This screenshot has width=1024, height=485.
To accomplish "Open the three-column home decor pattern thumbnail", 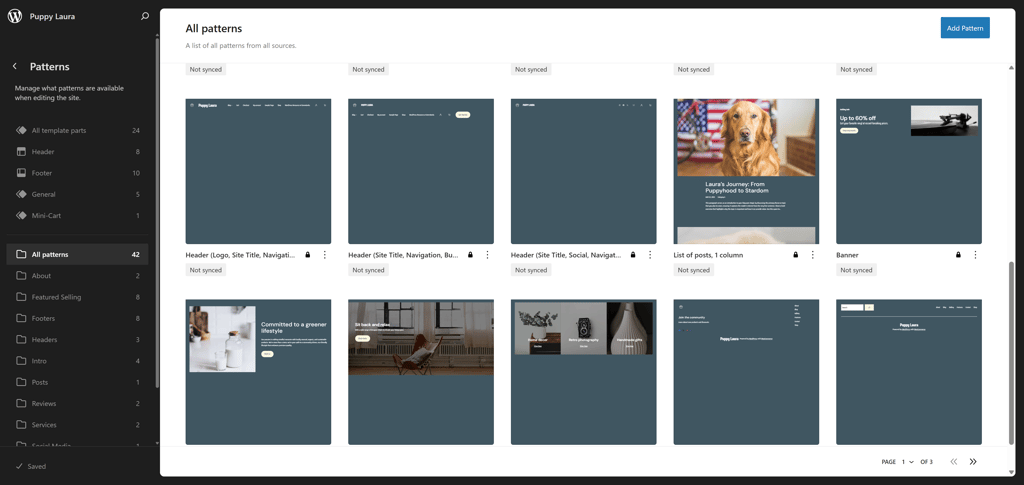I will (x=583, y=372).
